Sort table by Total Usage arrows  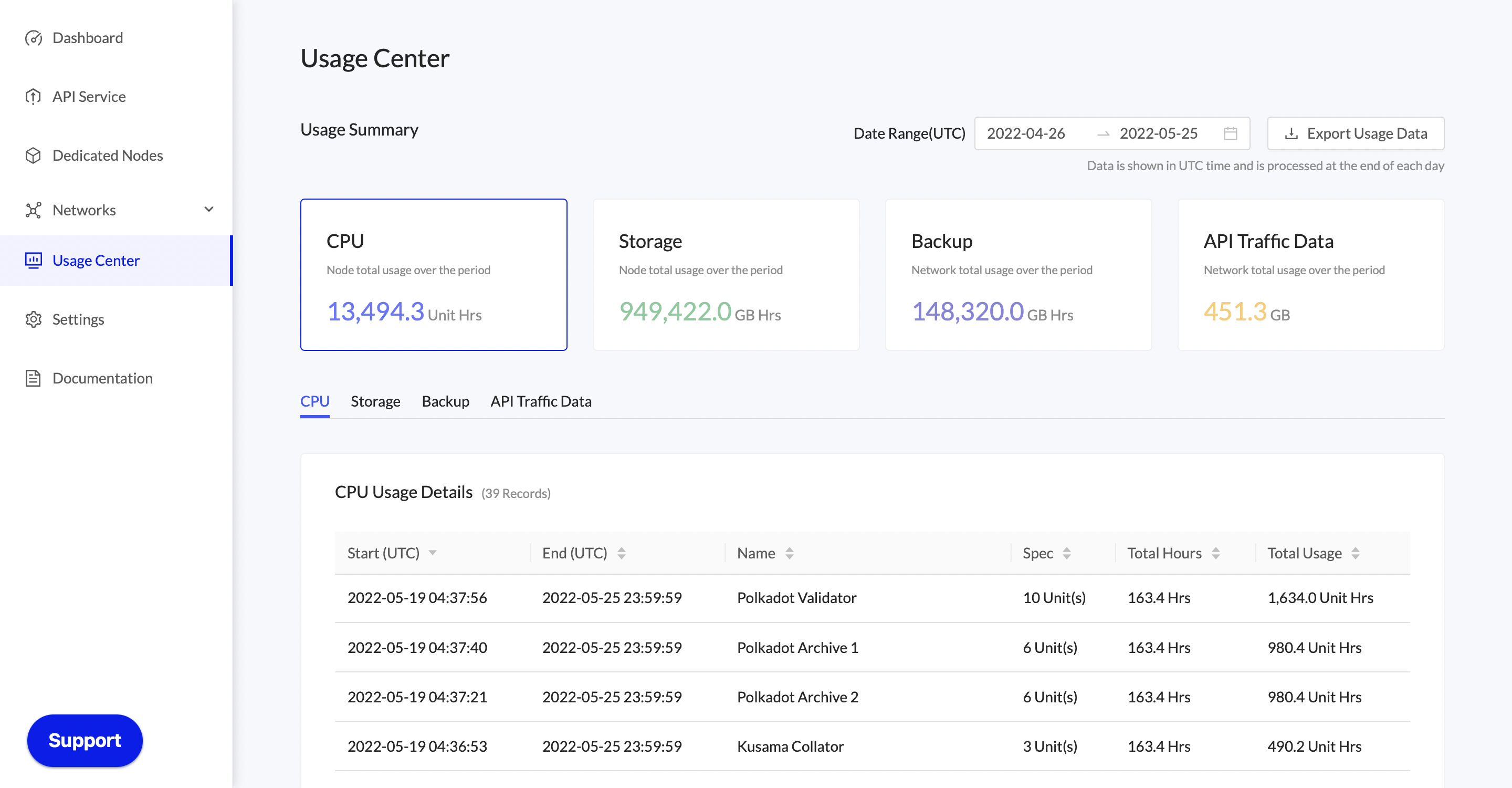(1355, 553)
